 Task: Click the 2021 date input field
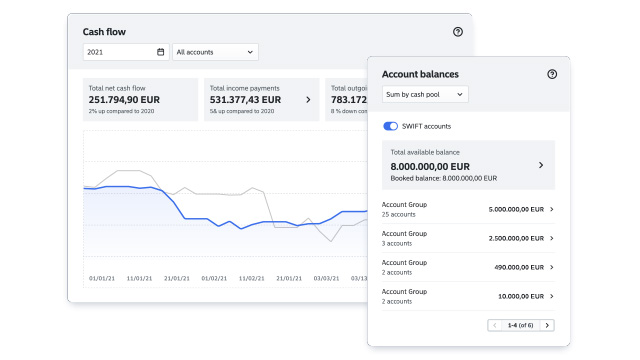126,52
